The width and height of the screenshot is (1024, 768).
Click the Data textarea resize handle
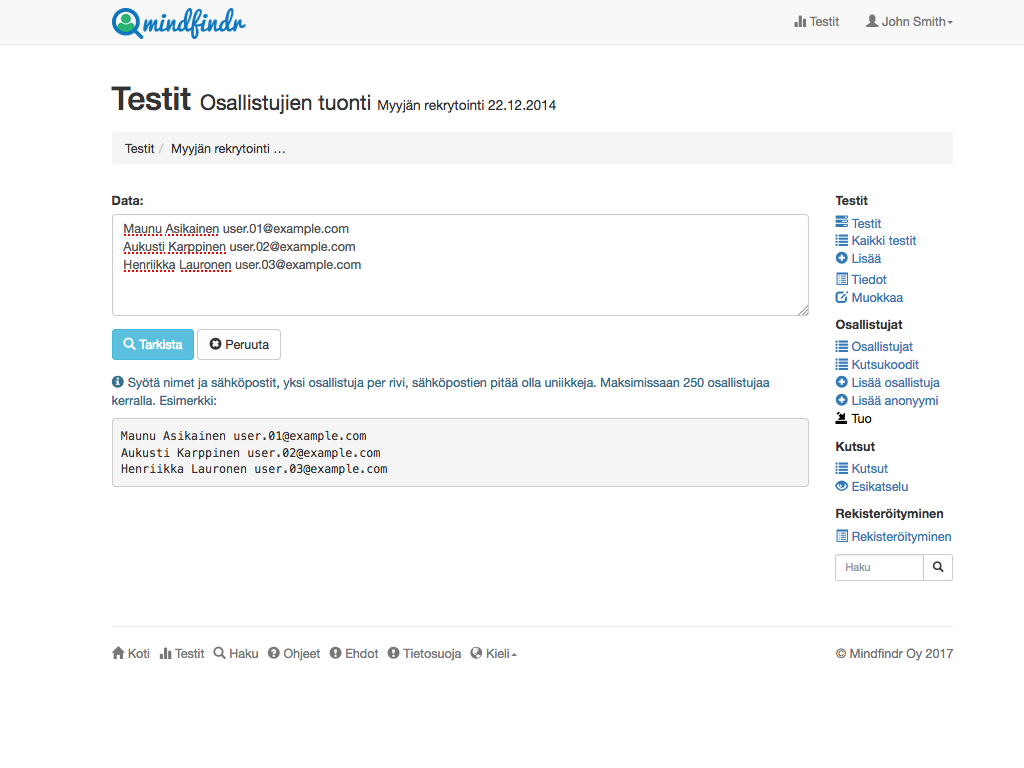click(x=803, y=310)
